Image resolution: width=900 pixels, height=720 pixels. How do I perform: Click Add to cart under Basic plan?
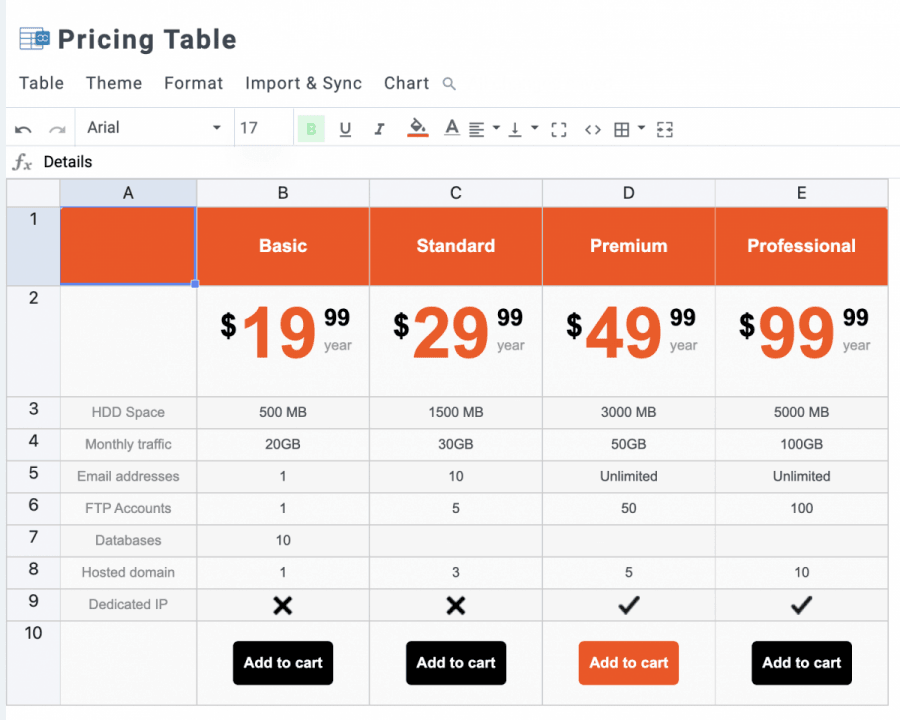click(283, 663)
